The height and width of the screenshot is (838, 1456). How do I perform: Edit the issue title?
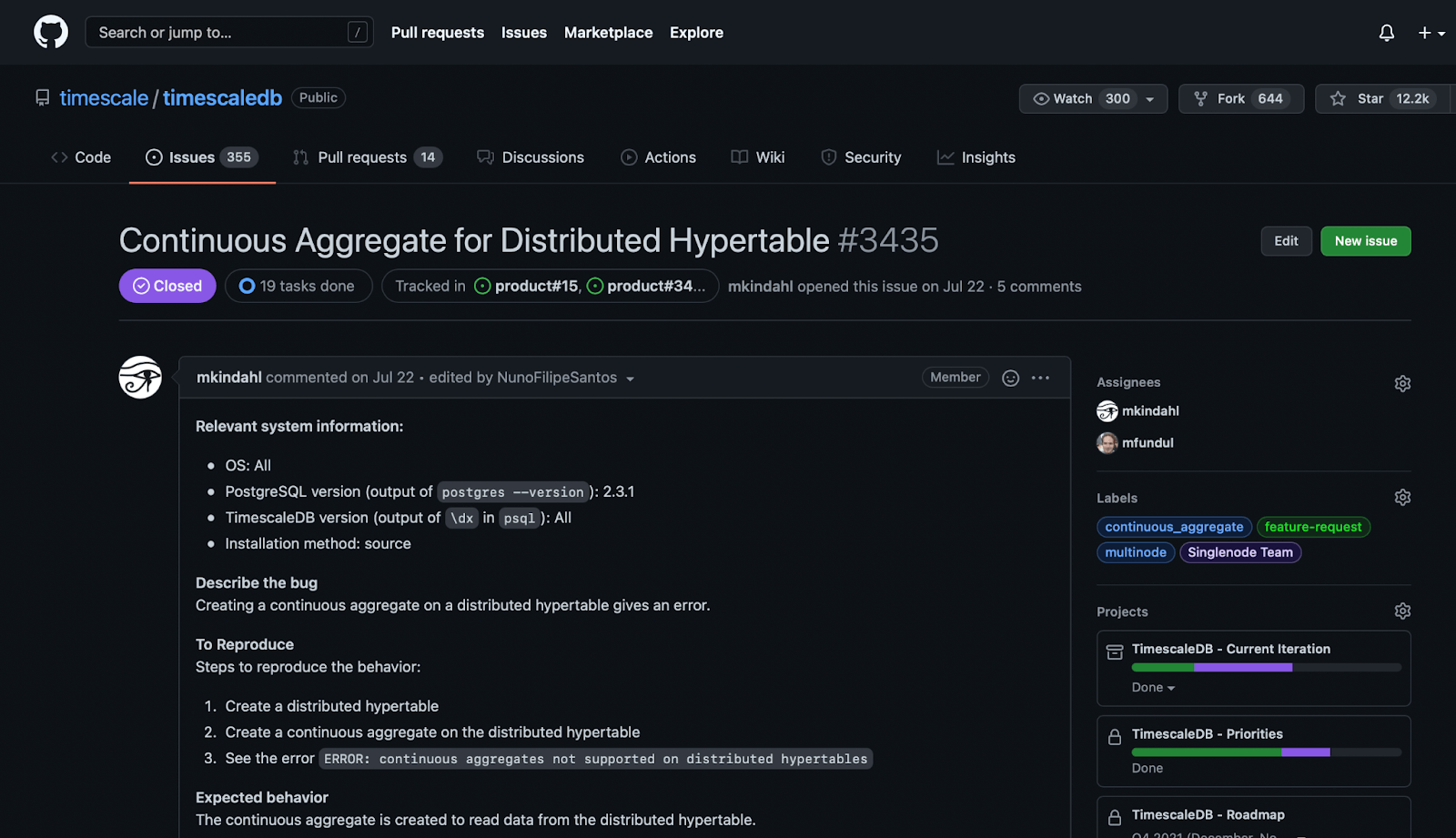click(1286, 241)
